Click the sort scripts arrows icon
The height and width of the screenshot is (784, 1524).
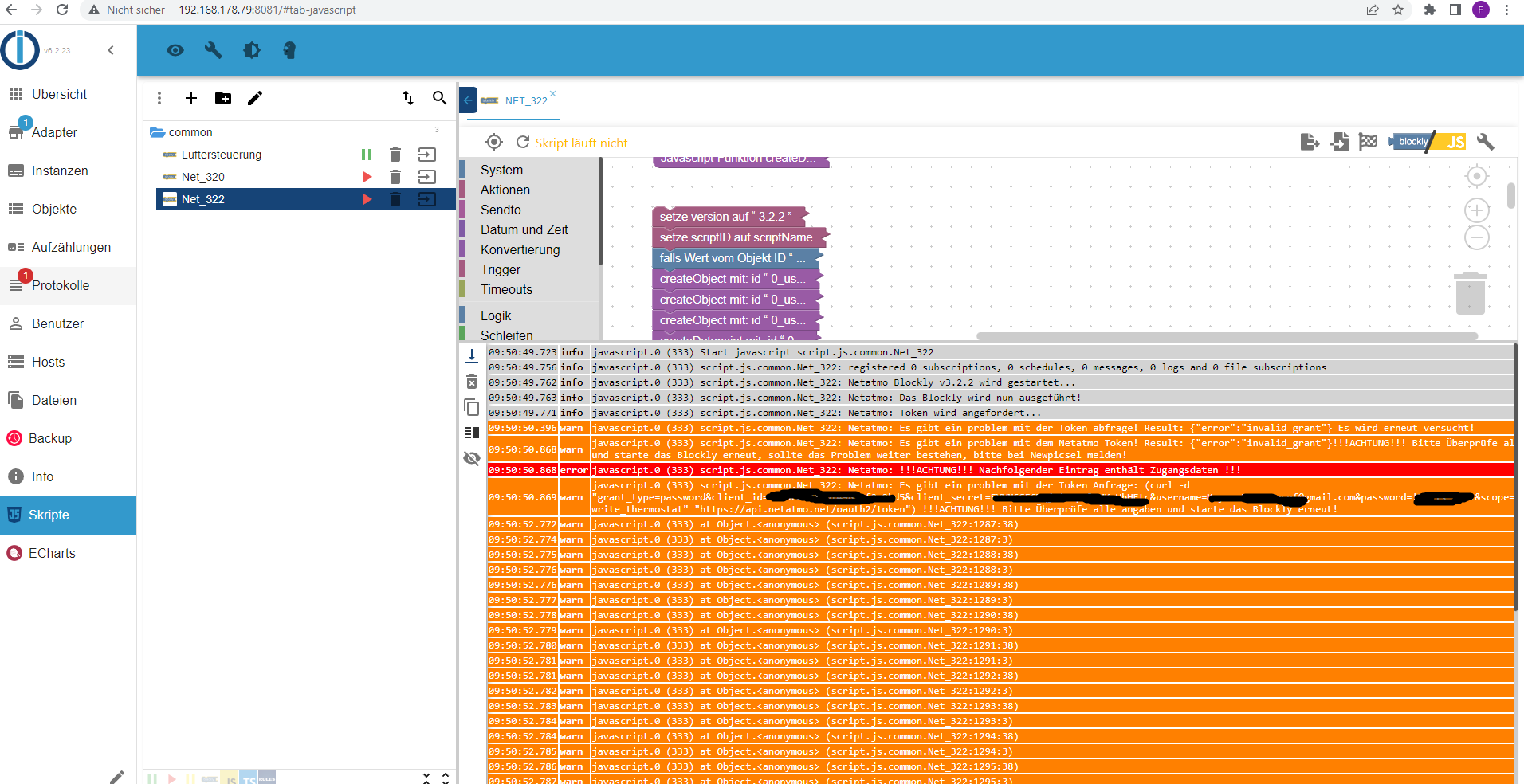pos(408,98)
